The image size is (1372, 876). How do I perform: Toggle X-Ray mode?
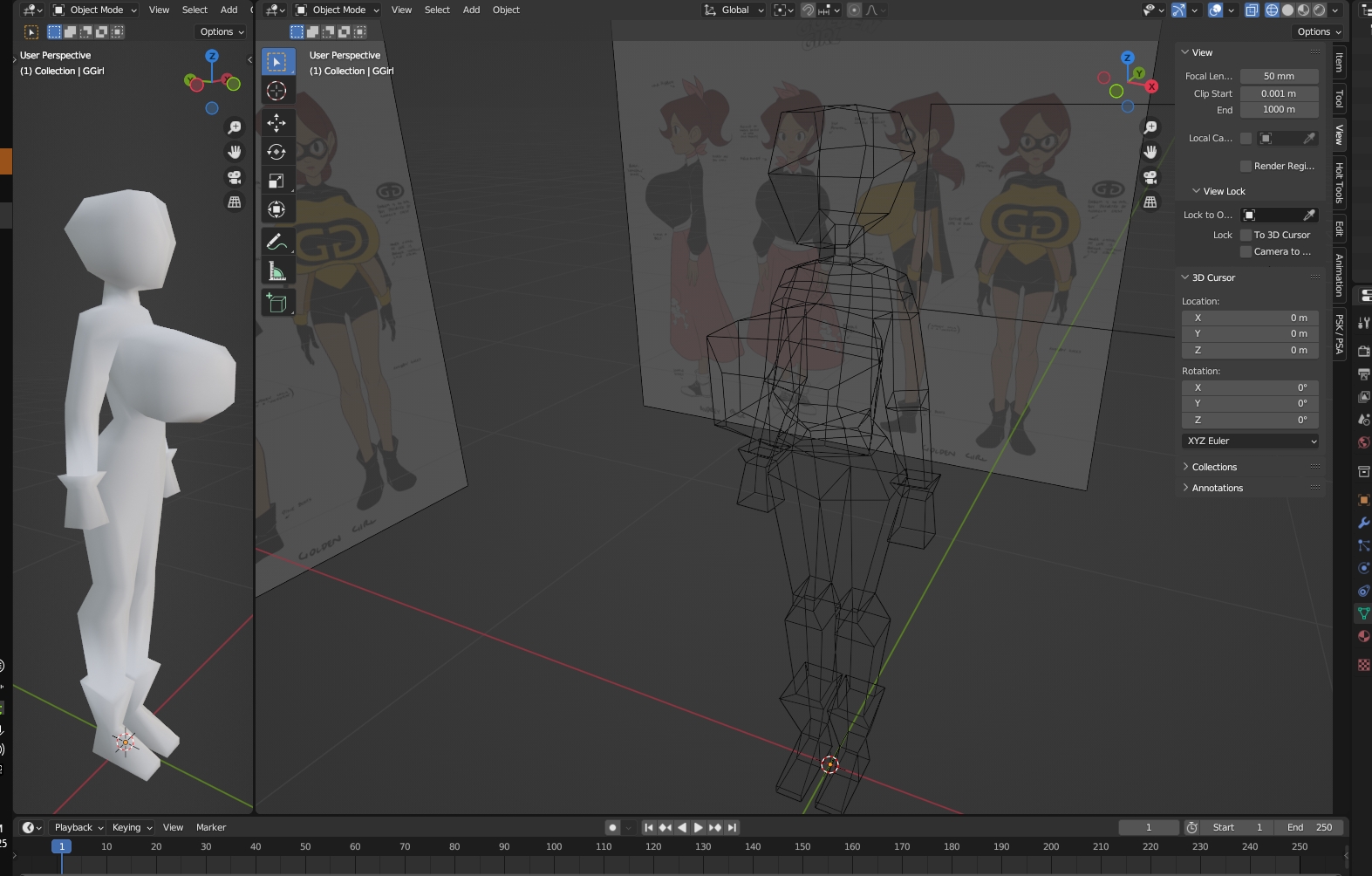coord(1252,10)
